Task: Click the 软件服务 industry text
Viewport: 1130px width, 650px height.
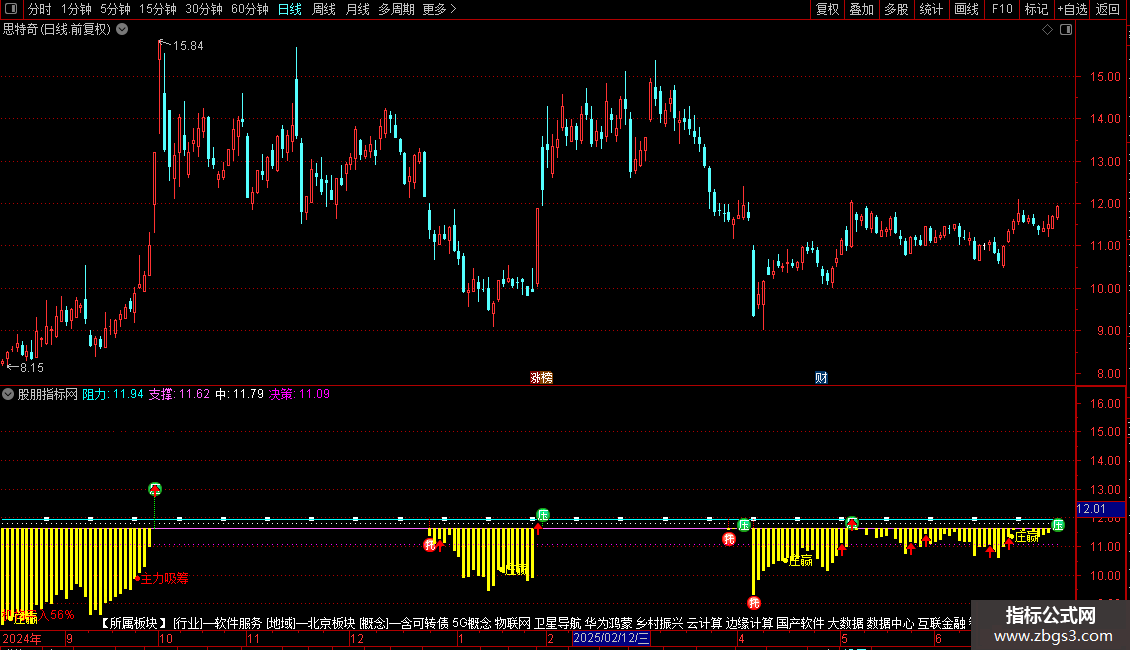Action: [x=239, y=623]
